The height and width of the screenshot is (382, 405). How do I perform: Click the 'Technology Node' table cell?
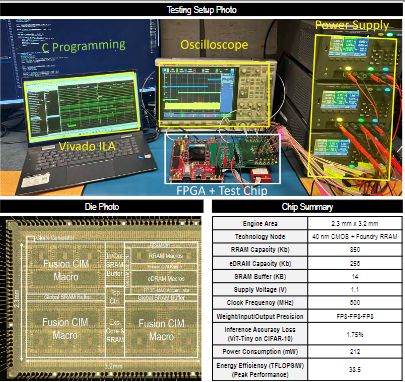pos(260,236)
